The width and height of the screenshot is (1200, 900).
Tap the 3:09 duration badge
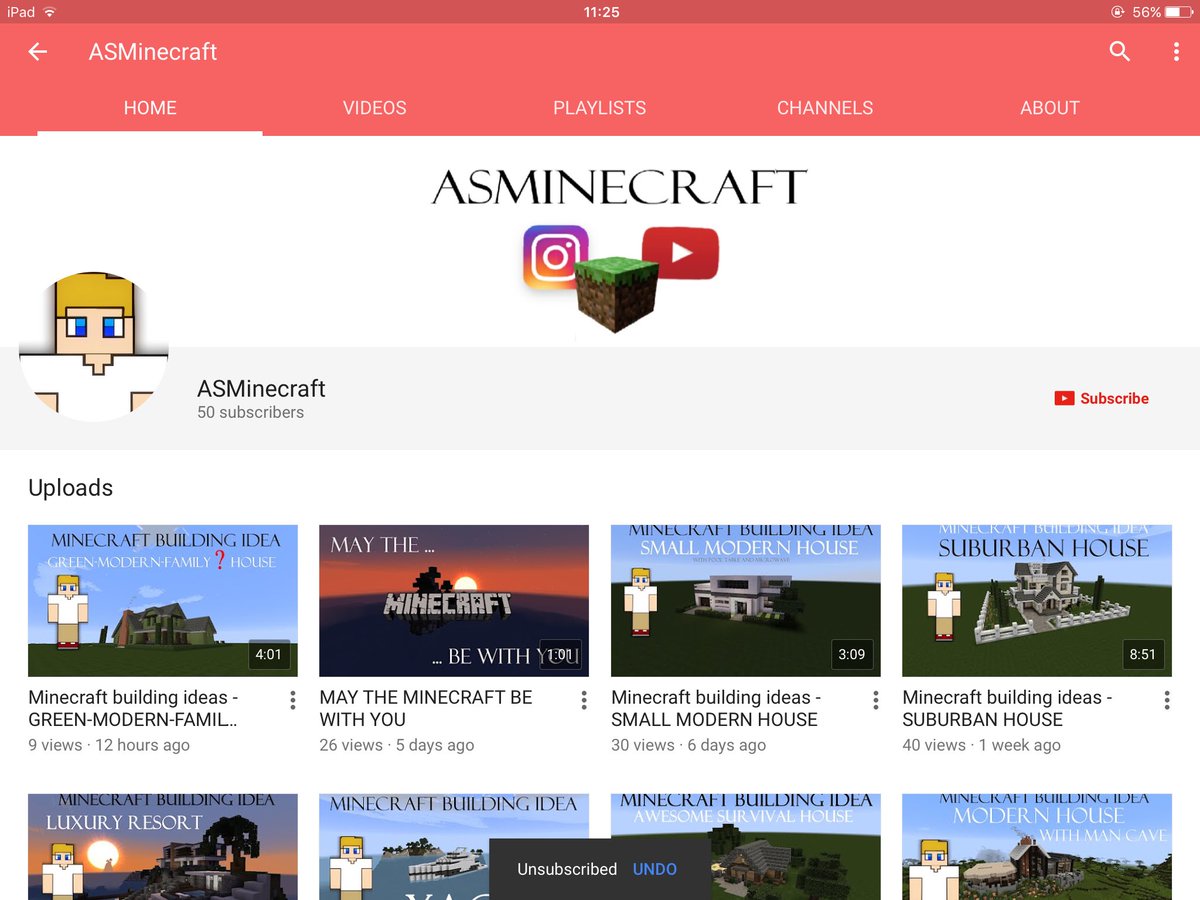[851, 655]
